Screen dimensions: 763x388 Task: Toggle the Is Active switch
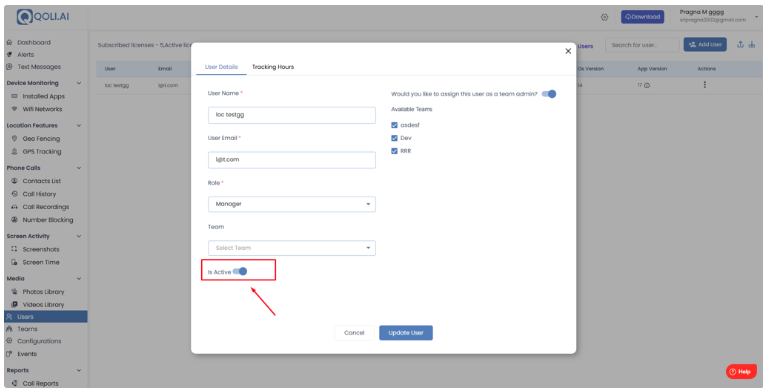point(240,271)
